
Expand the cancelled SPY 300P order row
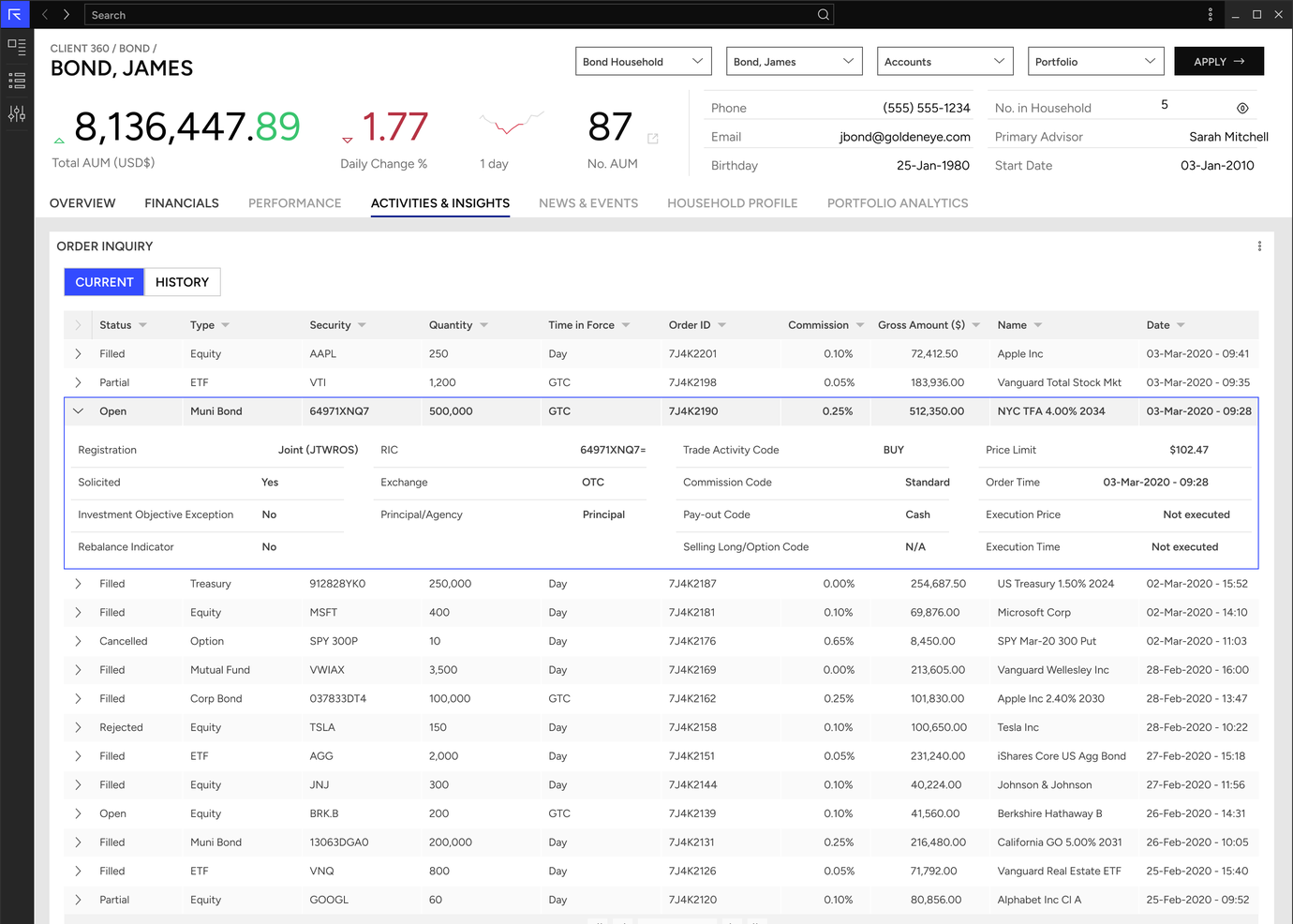(78, 641)
